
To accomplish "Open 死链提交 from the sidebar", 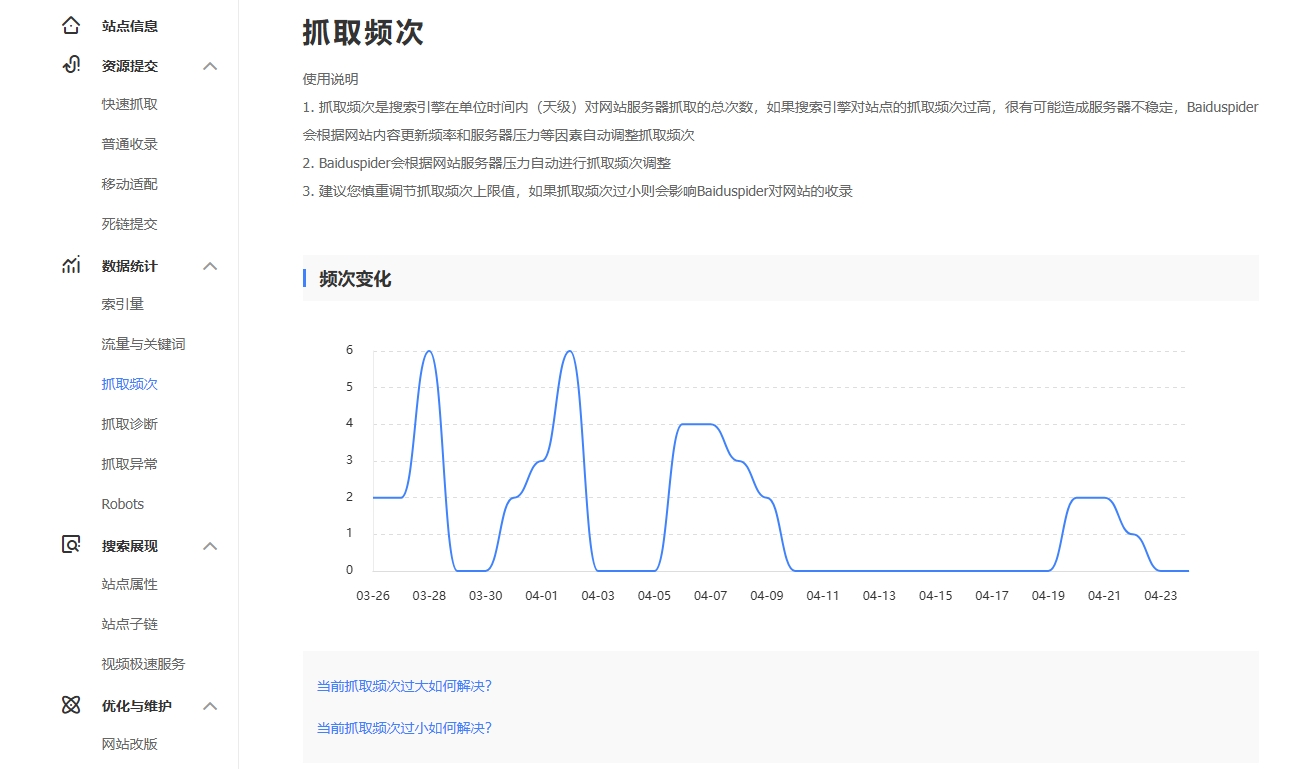I will [130, 224].
